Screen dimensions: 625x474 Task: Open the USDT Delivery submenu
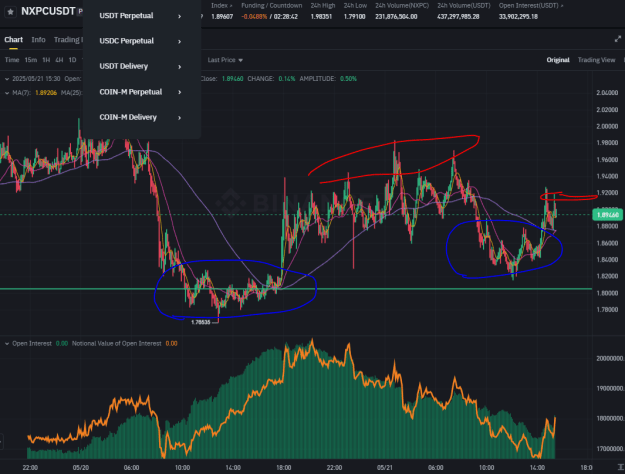pyautogui.click(x=140, y=66)
